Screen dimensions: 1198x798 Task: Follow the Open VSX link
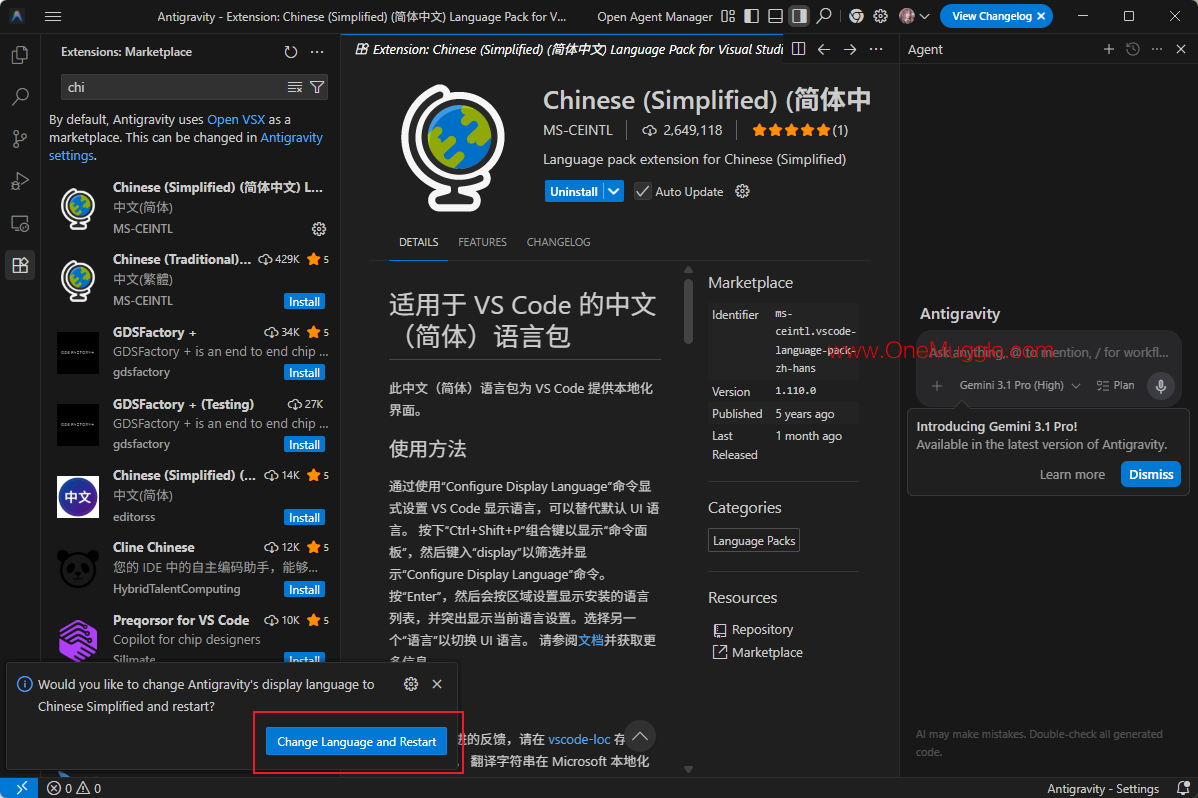[236, 119]
